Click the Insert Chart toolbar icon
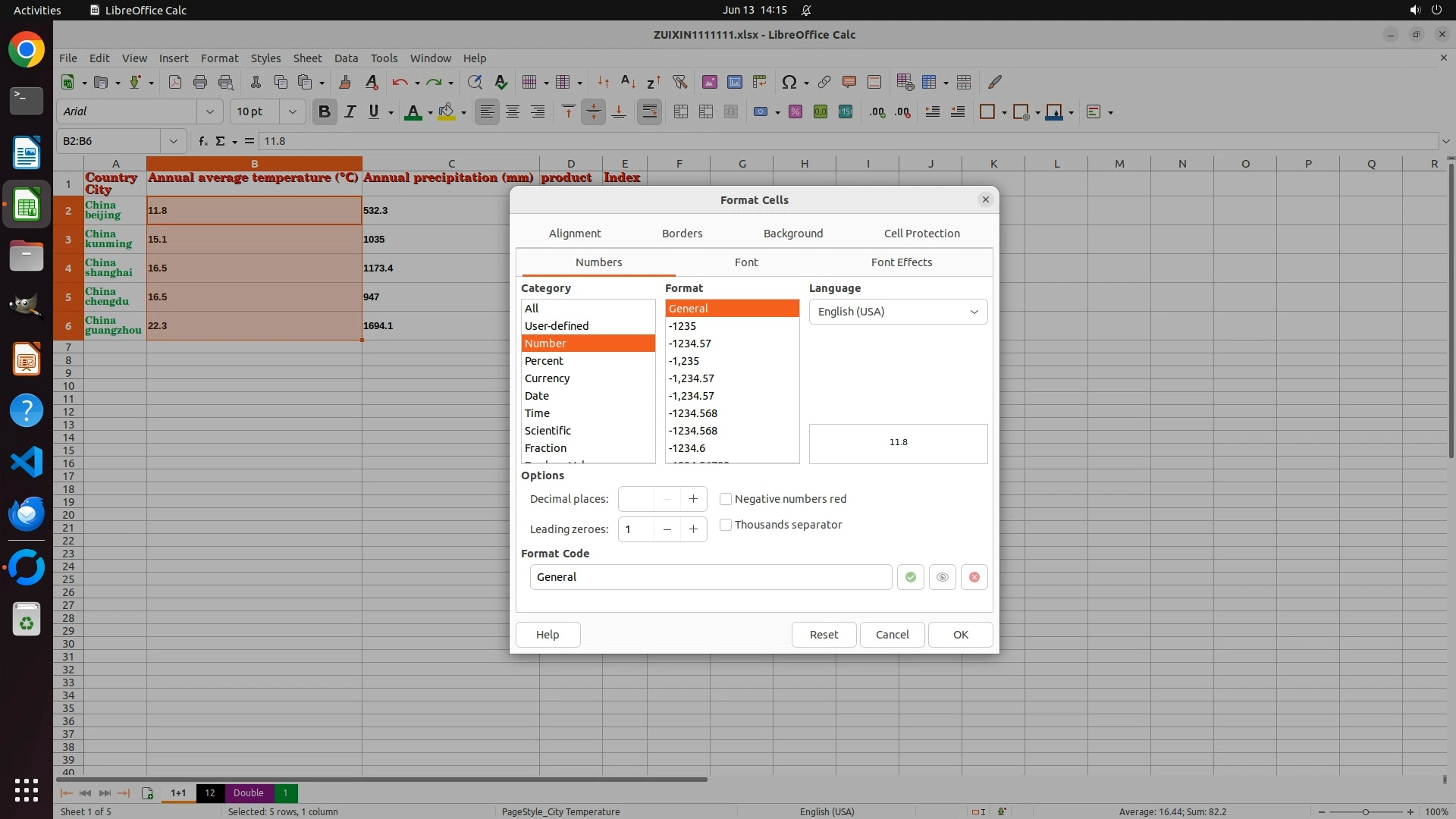Image resolution: width=1456 pixels, height=819 pixels. tap(734, 82)
